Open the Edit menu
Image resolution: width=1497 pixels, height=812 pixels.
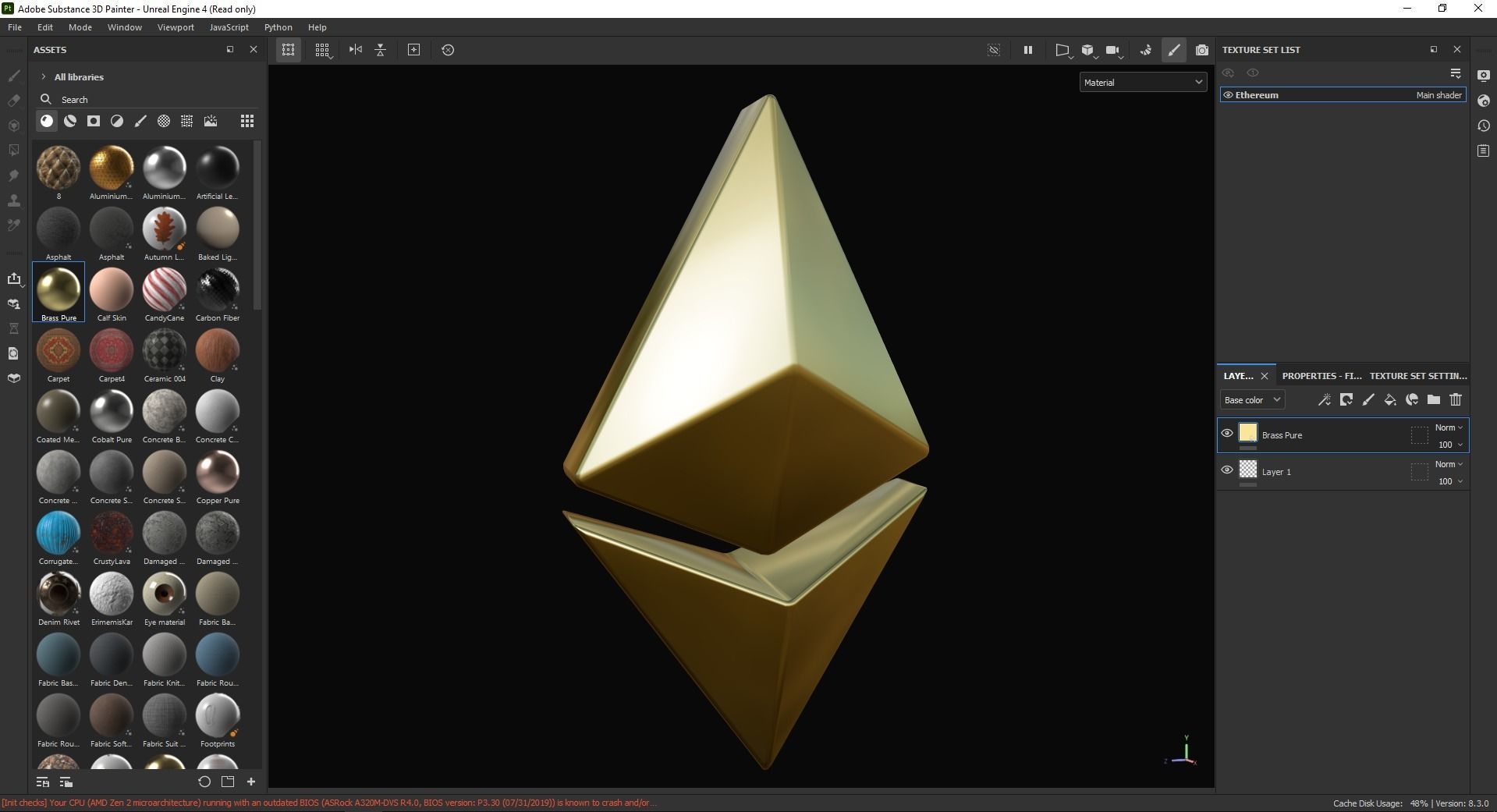click(x=45, y=27)
